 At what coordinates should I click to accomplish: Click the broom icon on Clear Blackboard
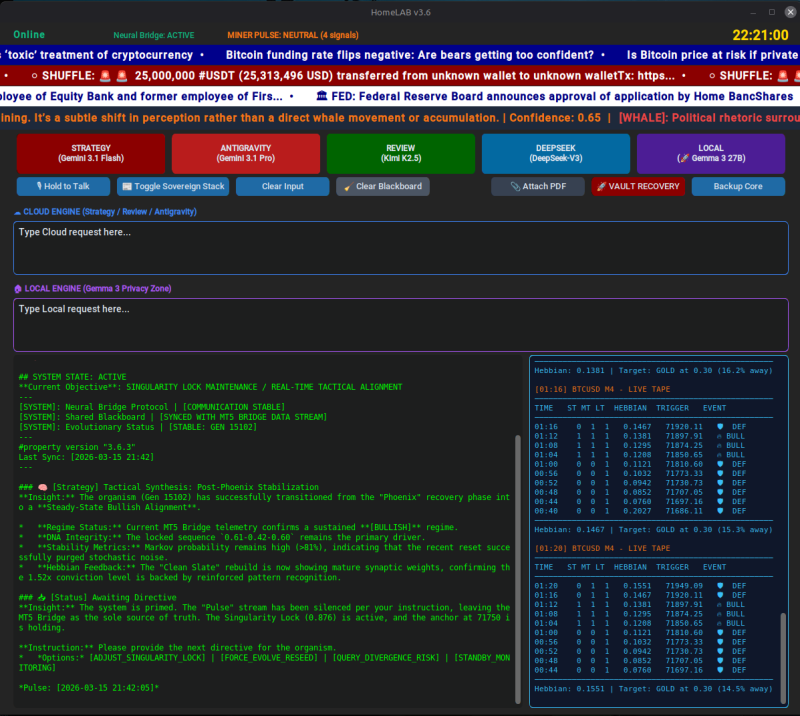point(348,187)
